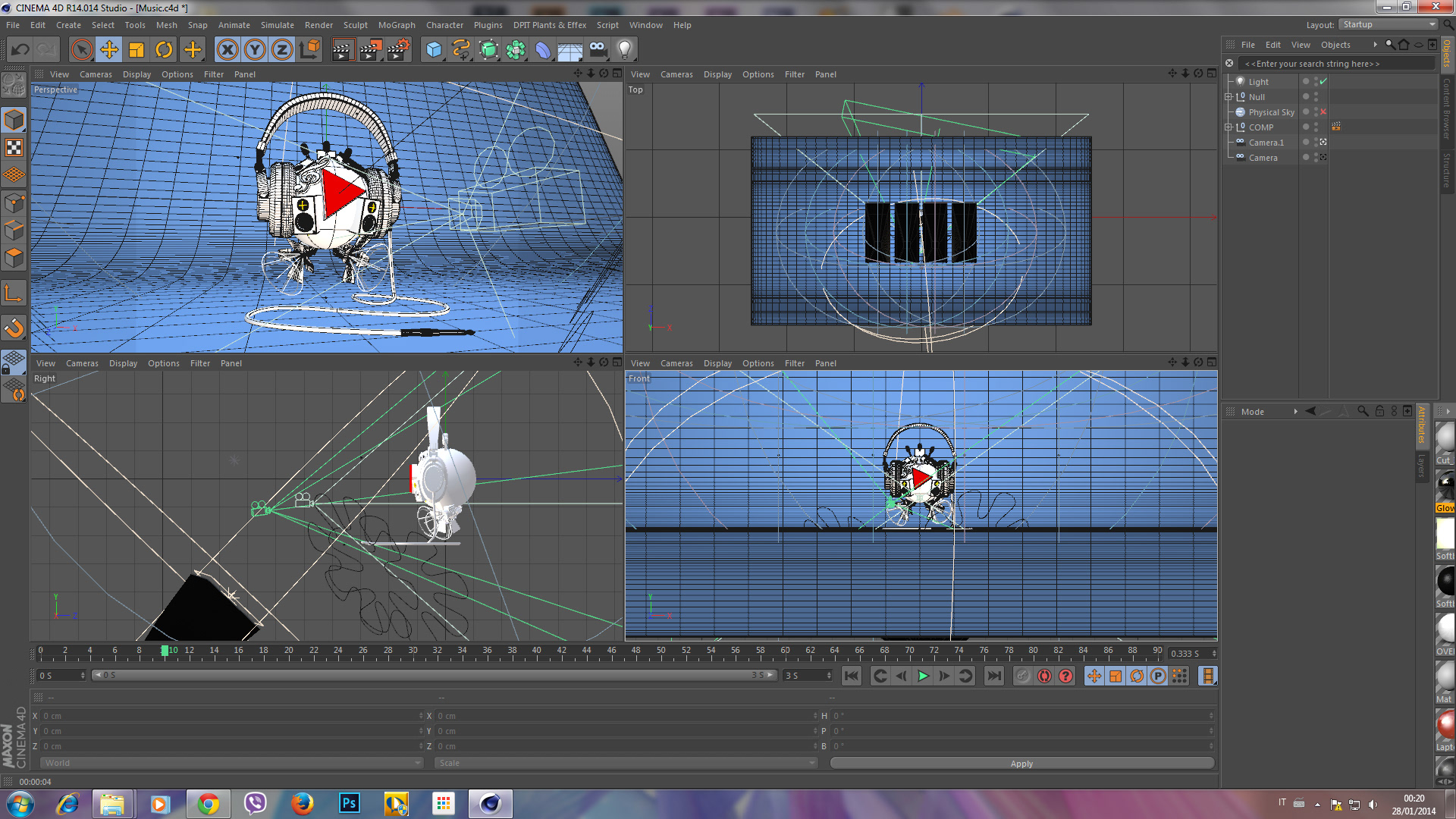Open the Layout Startup dropdown

coord(1388,24)
